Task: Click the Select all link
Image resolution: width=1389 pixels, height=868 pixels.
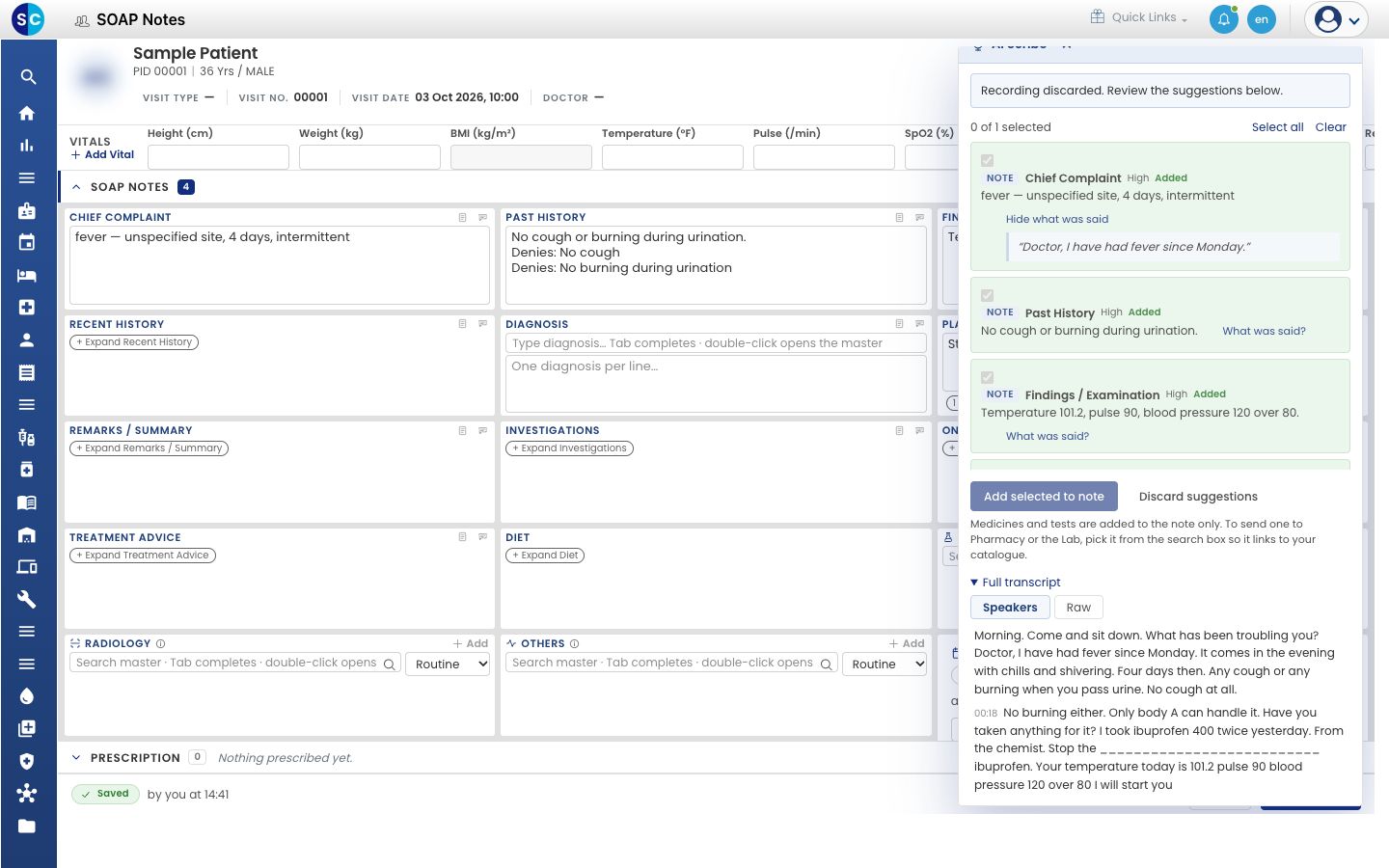Action: point(1277,127)
